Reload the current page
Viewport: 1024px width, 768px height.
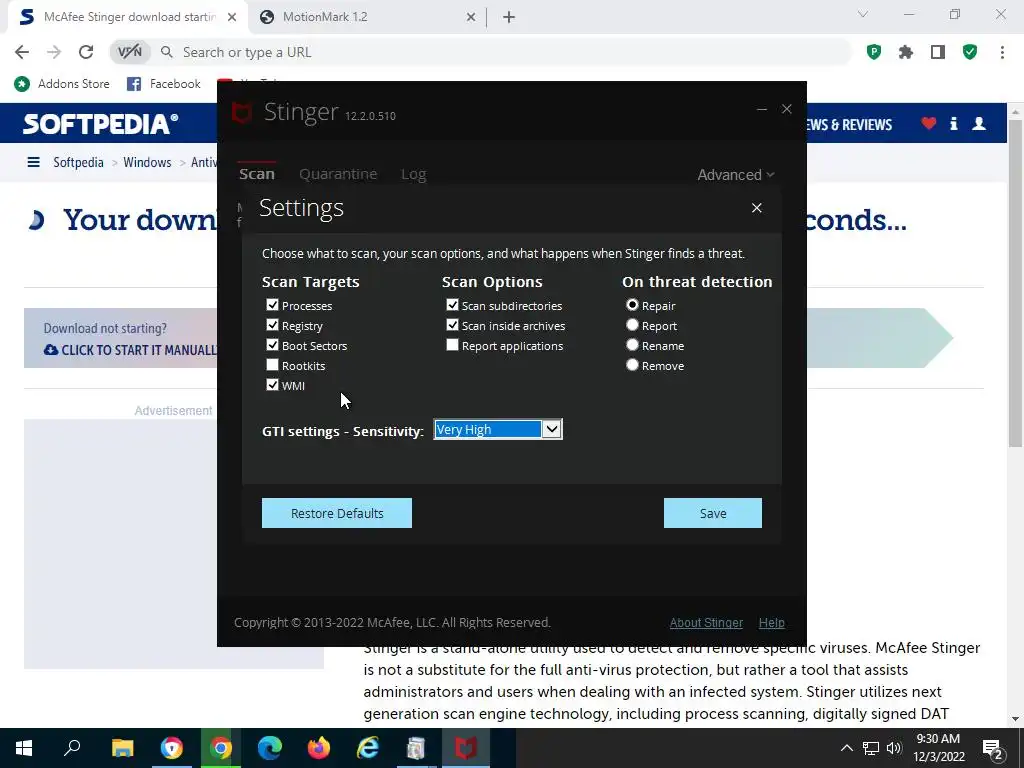[x=86, y=52]
